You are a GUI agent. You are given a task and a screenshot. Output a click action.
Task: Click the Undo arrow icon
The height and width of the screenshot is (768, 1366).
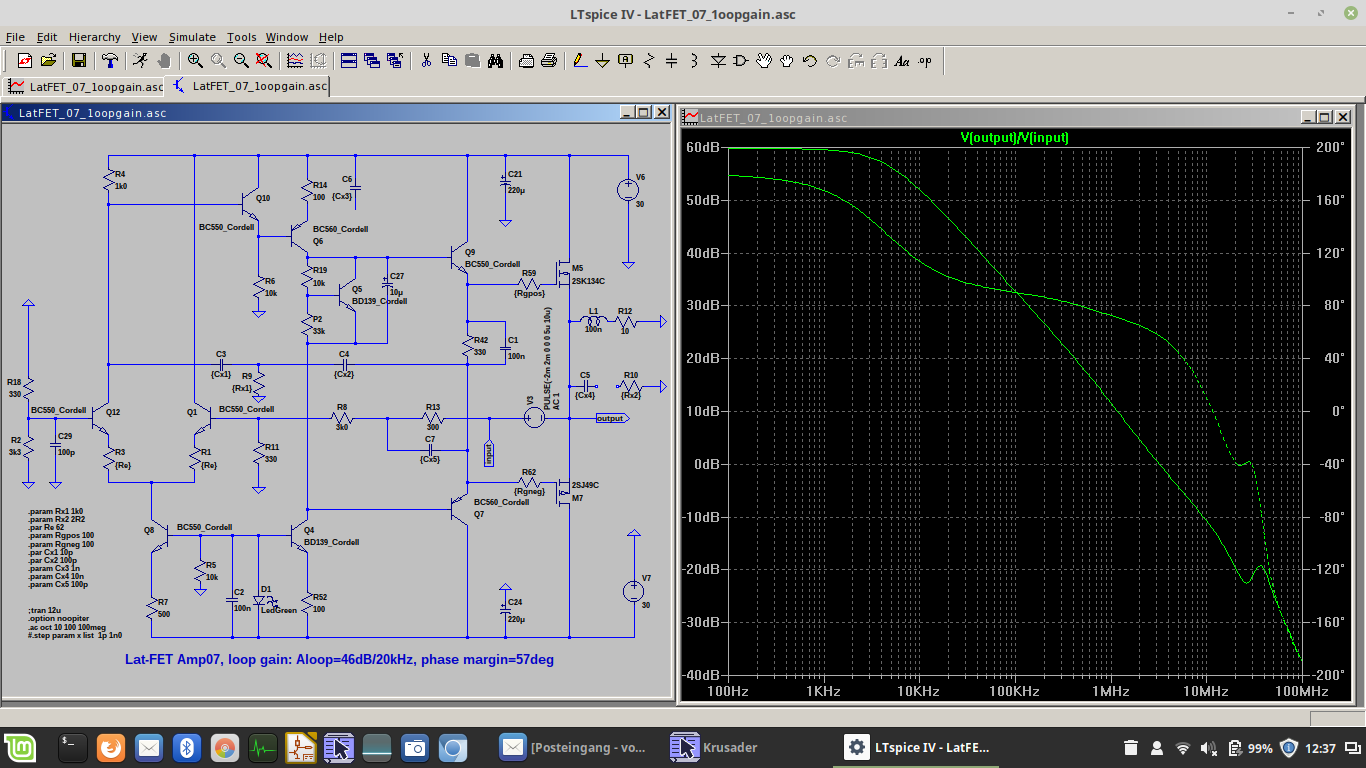810,61
